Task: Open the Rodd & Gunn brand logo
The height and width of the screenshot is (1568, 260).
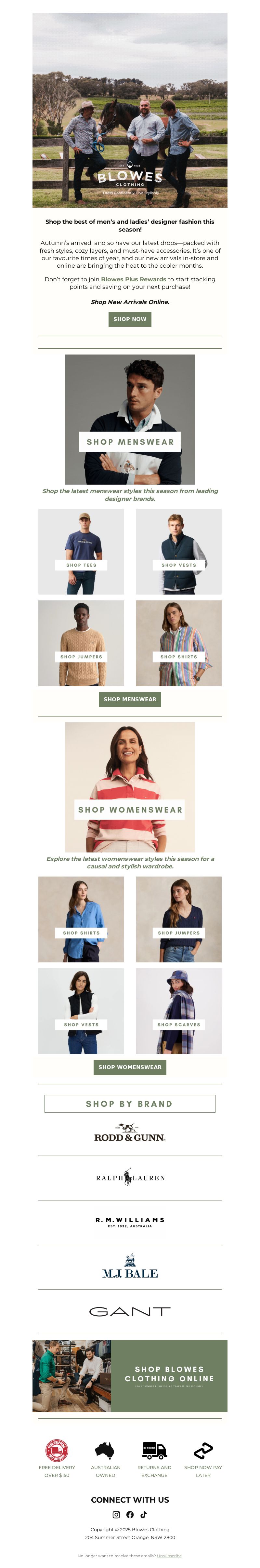Action: point(130,1133)
